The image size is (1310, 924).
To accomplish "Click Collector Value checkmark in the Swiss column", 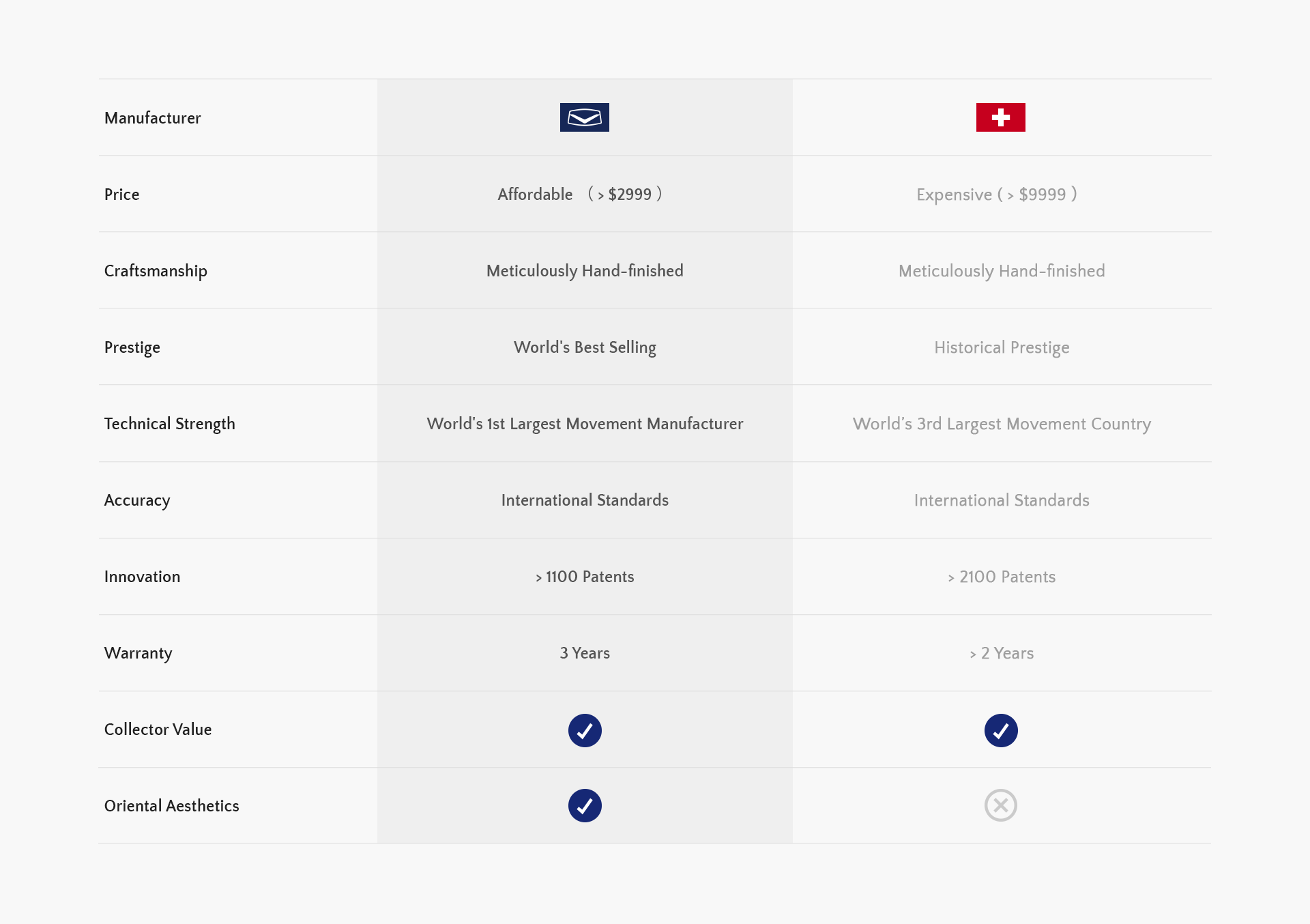I will pyautogui.click(x=1001, y=730).
